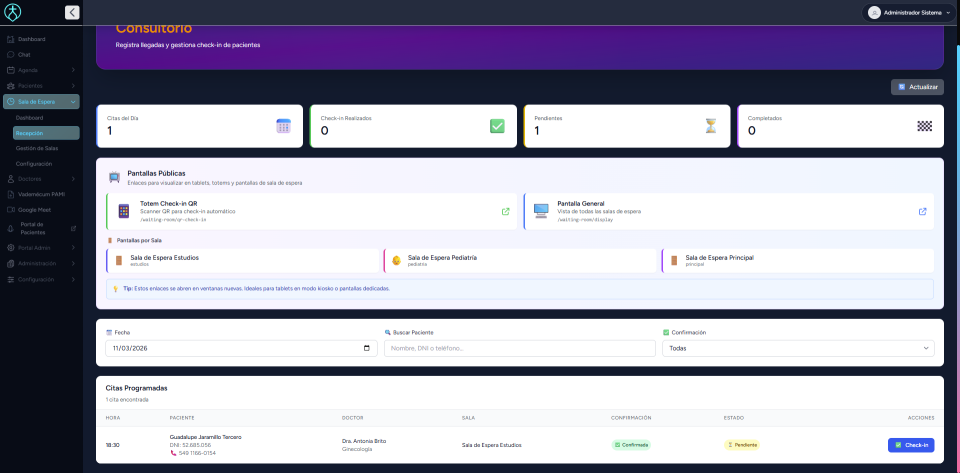Click the Google Meet camera icon

[10, 210]
